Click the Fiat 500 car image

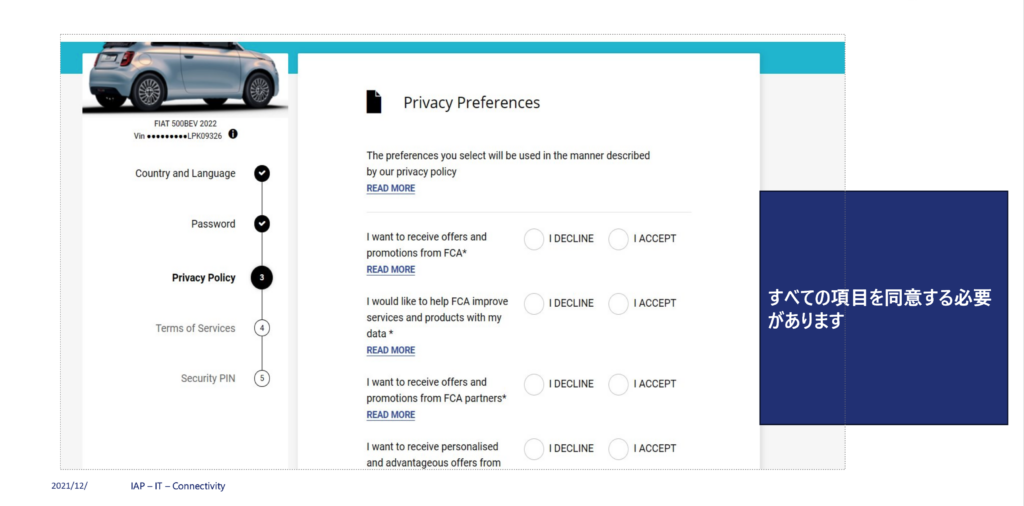pyautogui.click(x=185, y=77)
